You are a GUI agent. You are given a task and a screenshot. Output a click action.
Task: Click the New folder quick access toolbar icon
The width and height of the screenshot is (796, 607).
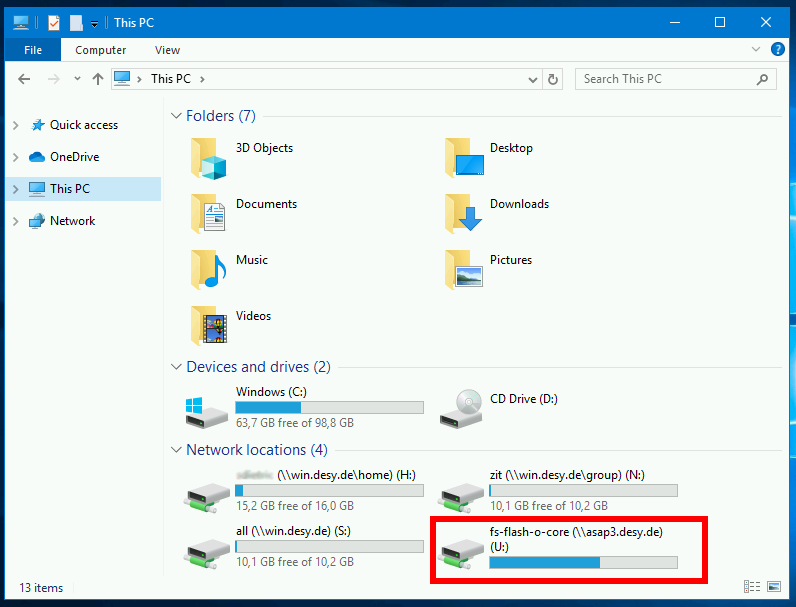(x=76, y=22)
